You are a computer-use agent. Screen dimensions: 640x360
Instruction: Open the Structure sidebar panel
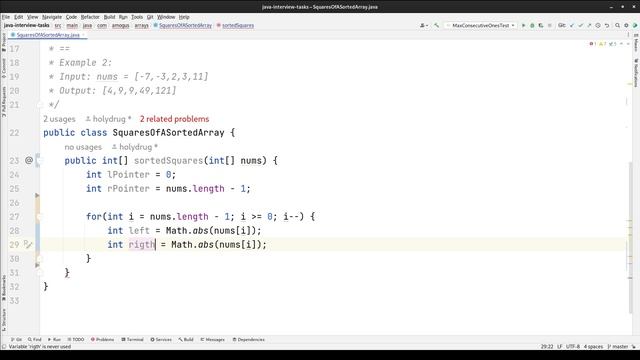[x=4, y=320]
